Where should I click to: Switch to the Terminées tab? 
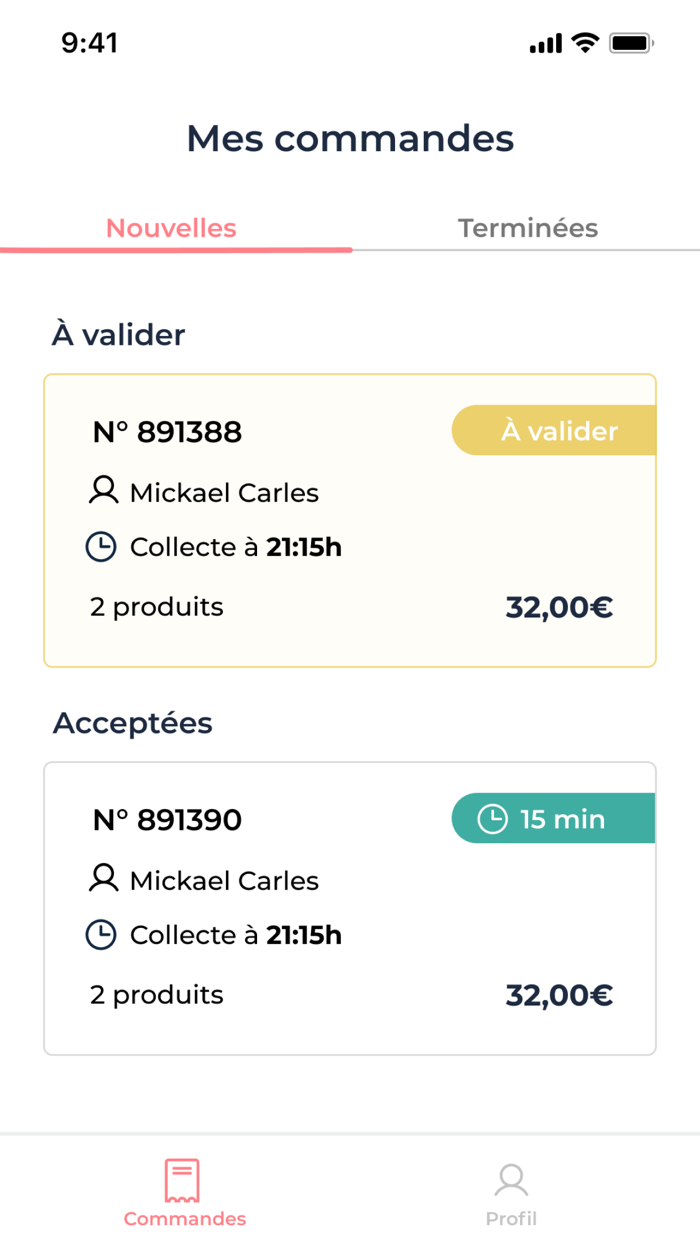[x=528, y=228]
